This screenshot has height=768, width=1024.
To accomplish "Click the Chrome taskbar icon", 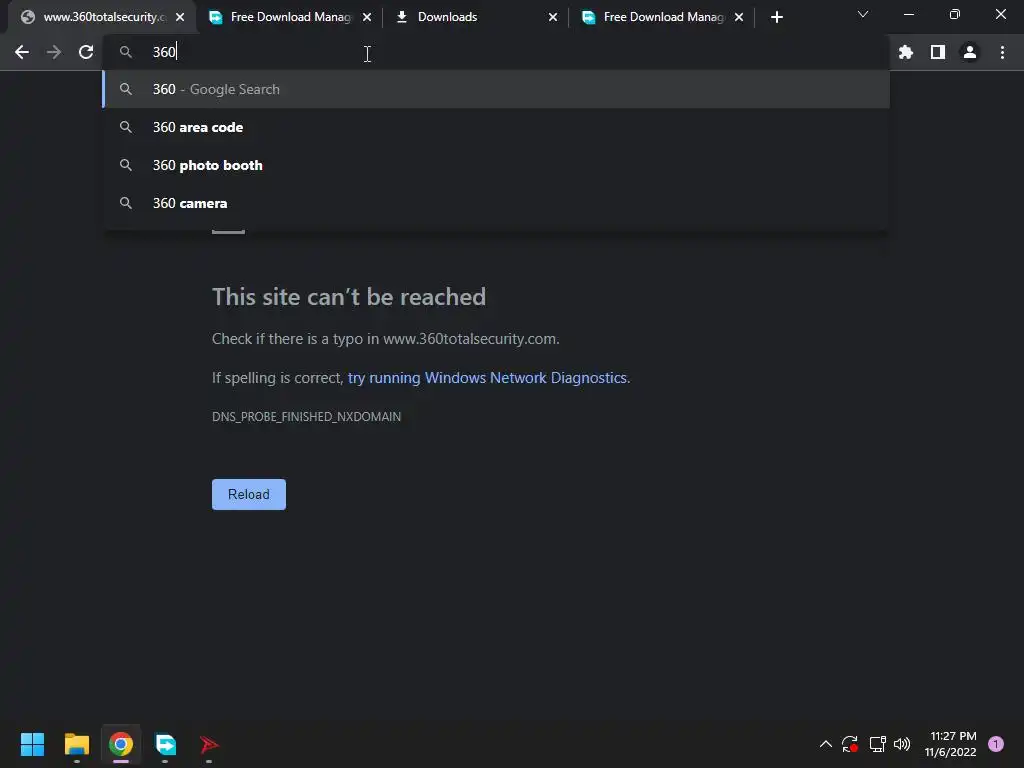I will click(x=121, y=744).
